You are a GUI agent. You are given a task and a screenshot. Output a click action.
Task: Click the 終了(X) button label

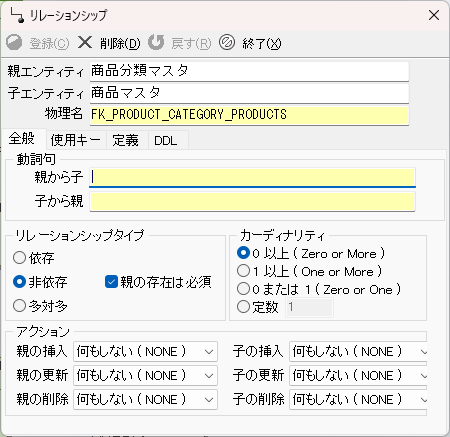point(262,43)
